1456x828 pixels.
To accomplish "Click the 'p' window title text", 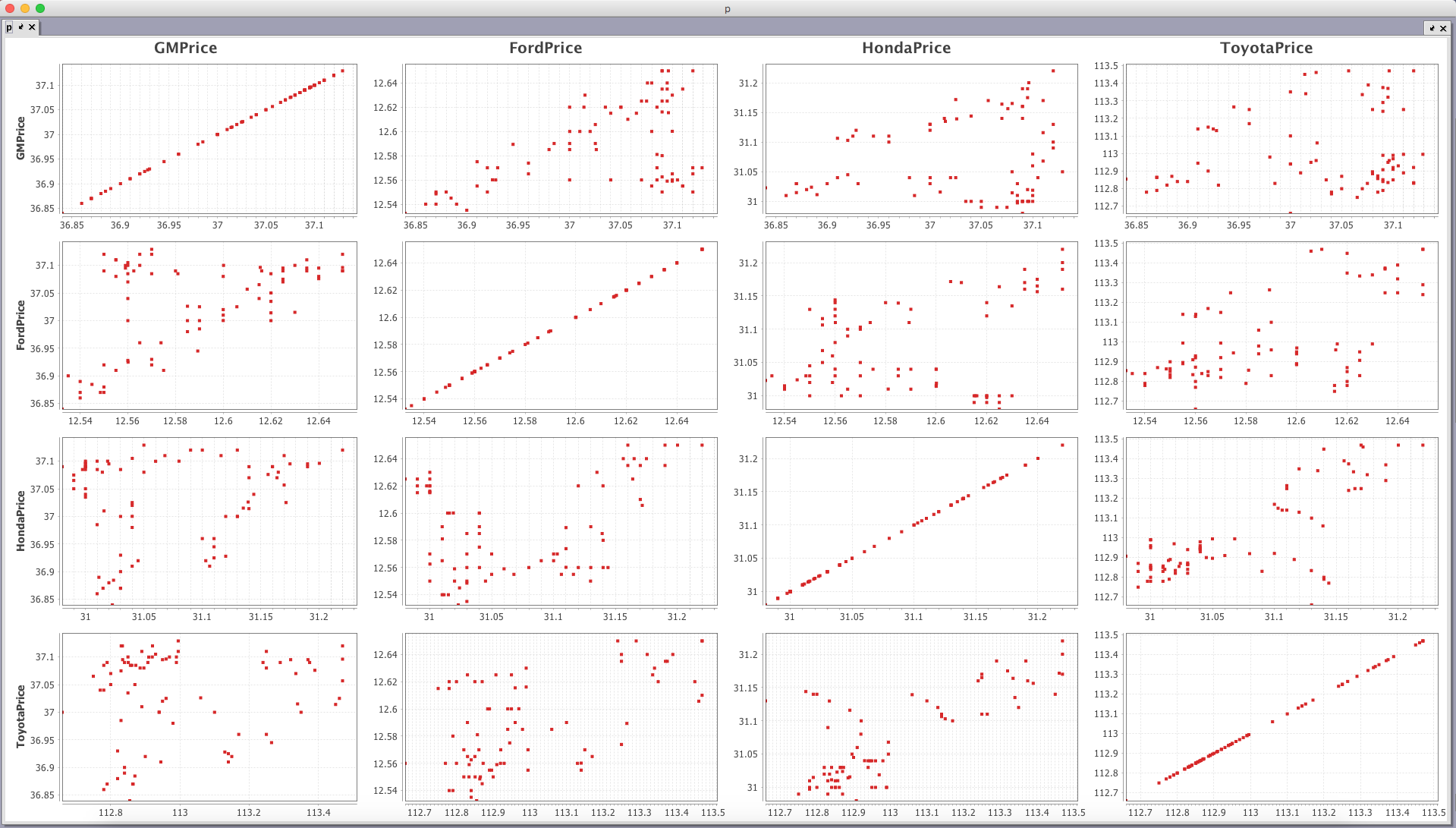I will coord(728,9).
